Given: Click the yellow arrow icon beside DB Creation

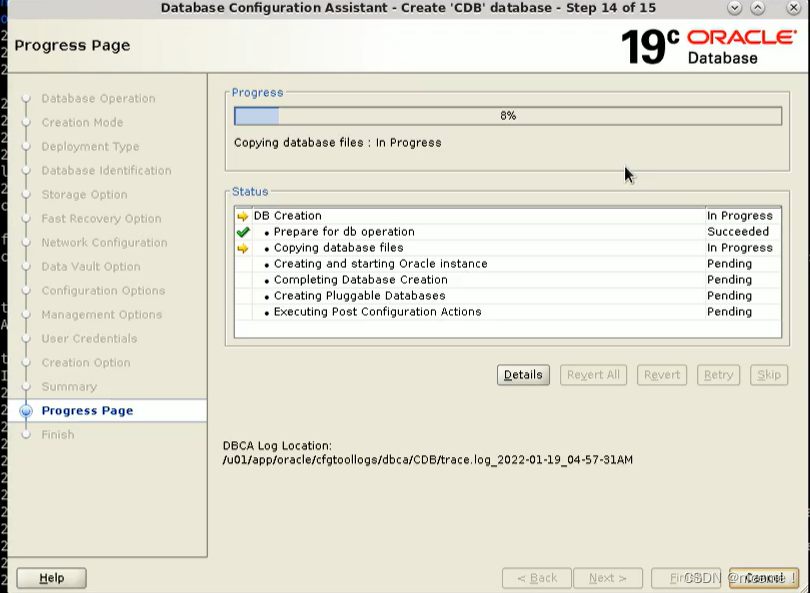Looking at the screenshot, I should click(x=240, y=215).
